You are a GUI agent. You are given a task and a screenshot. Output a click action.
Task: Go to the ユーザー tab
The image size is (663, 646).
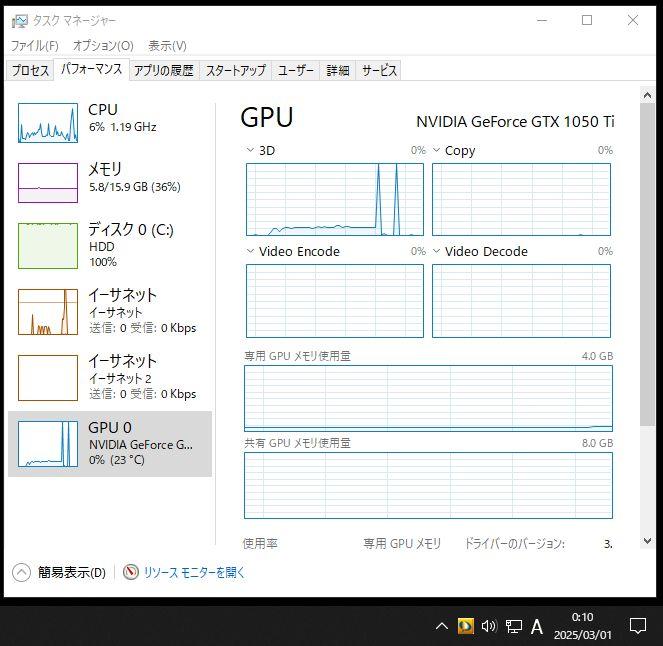point(296,70)
